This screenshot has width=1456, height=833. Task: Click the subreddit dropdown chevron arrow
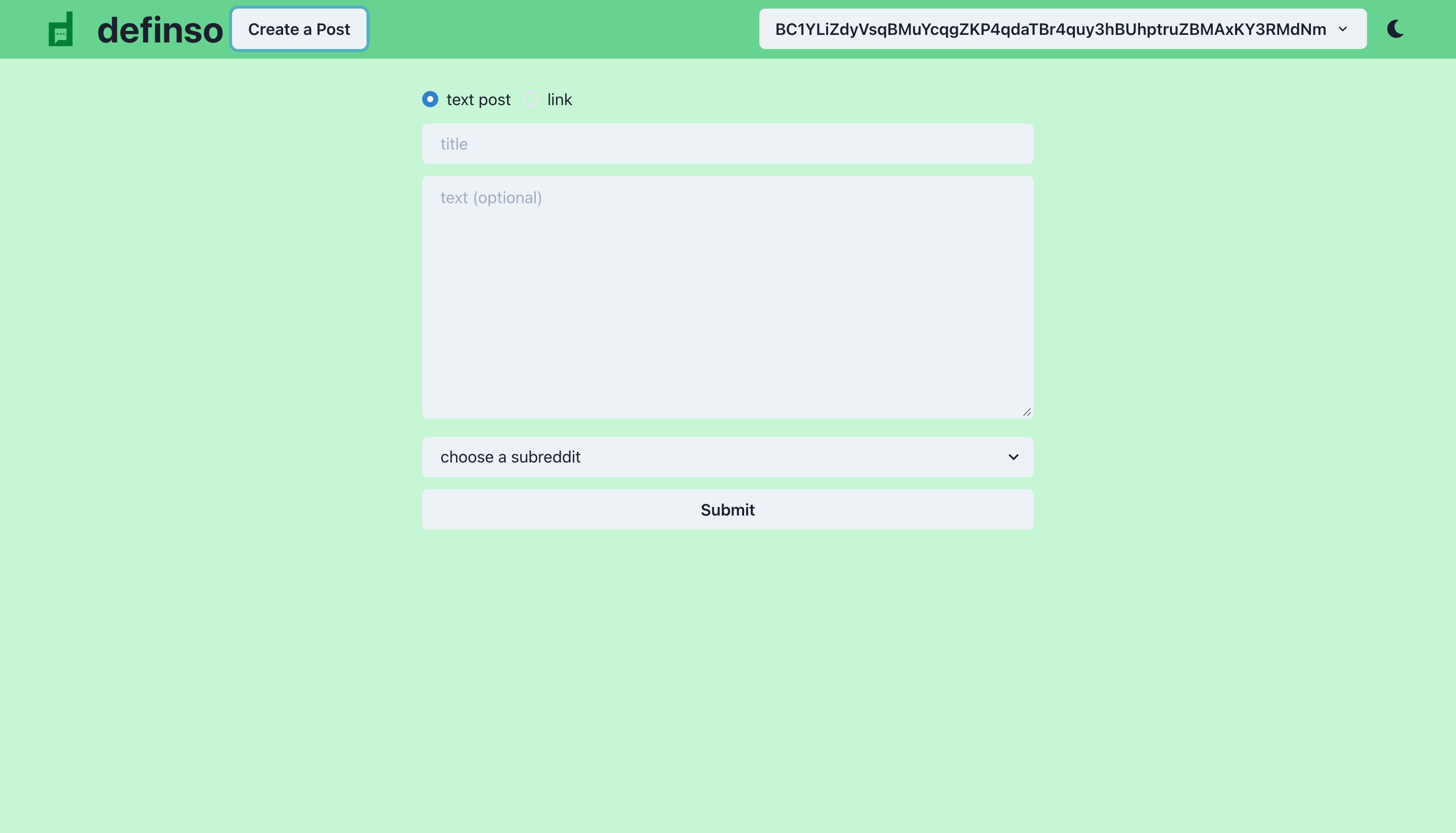[1013, 456]
